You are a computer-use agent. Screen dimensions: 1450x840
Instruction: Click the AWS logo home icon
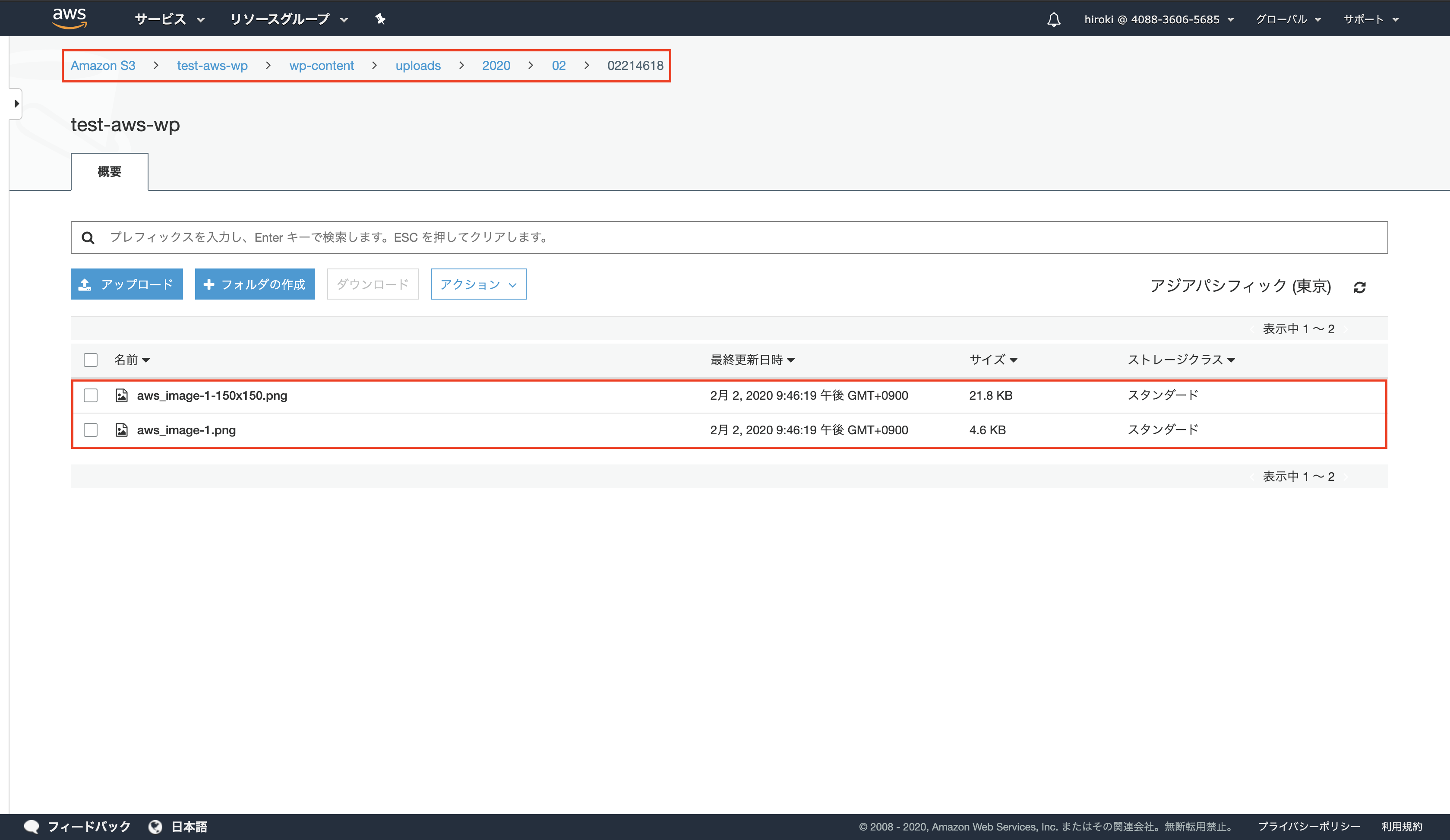coord(69,18)
